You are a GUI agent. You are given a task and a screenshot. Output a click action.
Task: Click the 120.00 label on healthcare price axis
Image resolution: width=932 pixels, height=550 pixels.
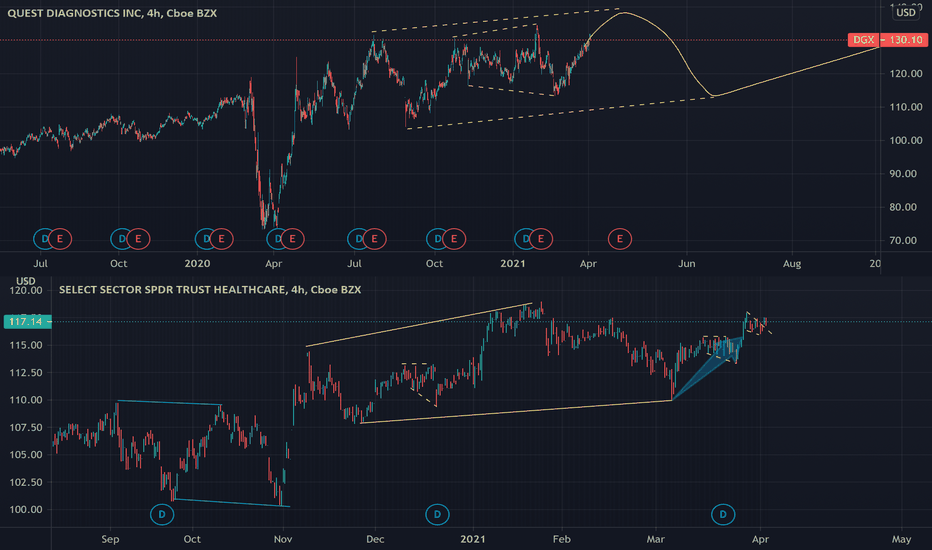[x=26, y=291]
